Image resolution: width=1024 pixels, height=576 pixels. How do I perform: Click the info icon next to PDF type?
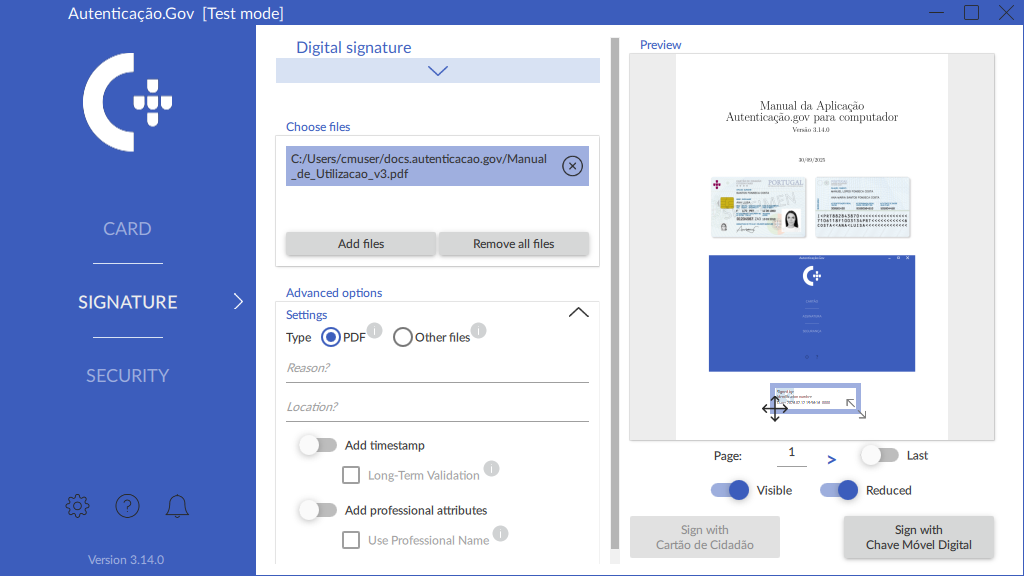[375, 330]
